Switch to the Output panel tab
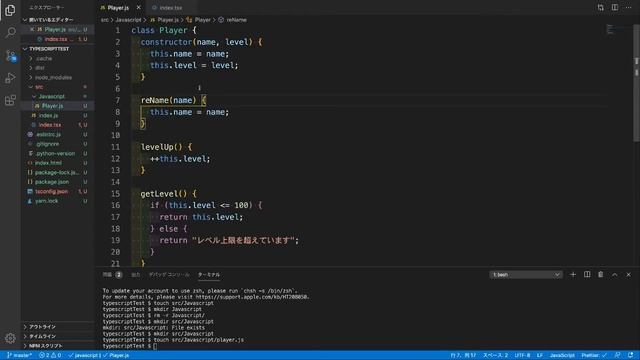The width and height of the screenshot is (640, 360). point(136,275)
